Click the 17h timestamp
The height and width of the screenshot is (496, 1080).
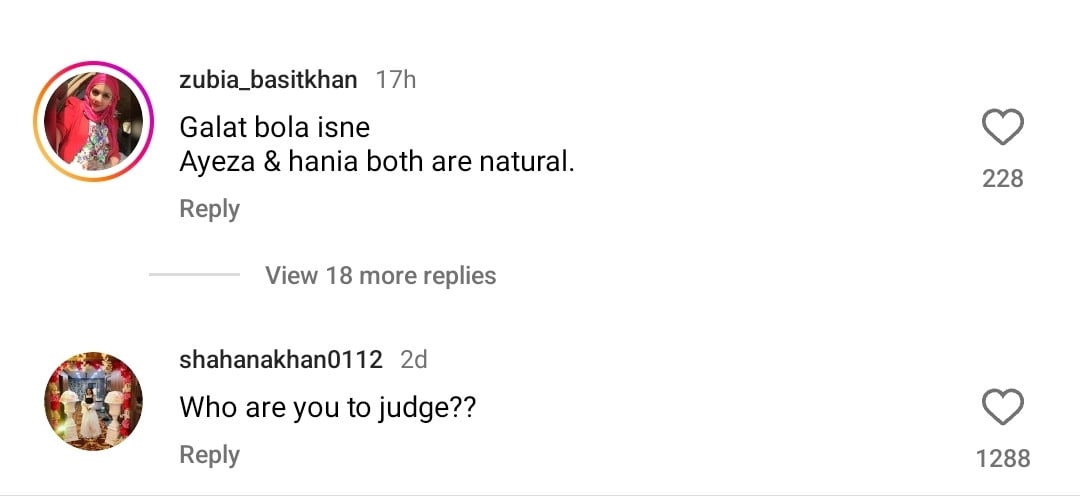tap(396, 80)
